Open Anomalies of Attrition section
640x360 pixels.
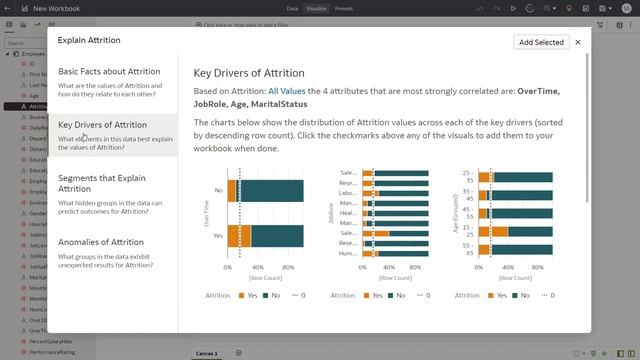click(113, 253)
